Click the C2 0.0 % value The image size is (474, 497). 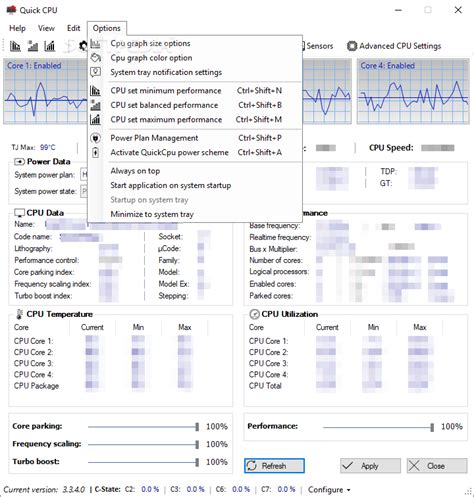pyautogui.click(x=150, y=489)
